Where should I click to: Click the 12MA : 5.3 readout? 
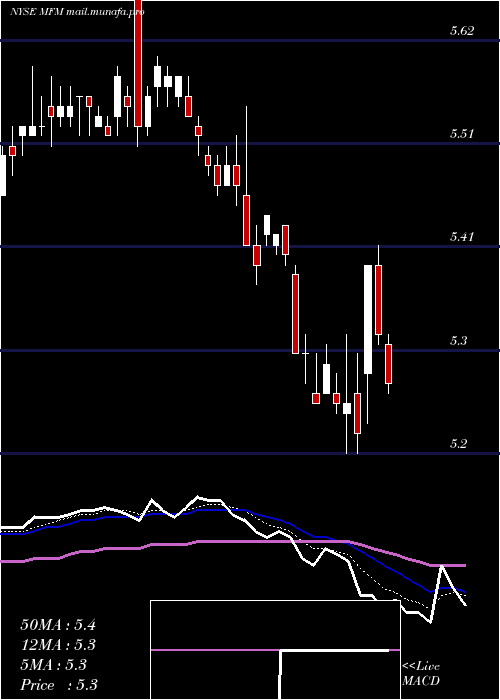[58, 645]
